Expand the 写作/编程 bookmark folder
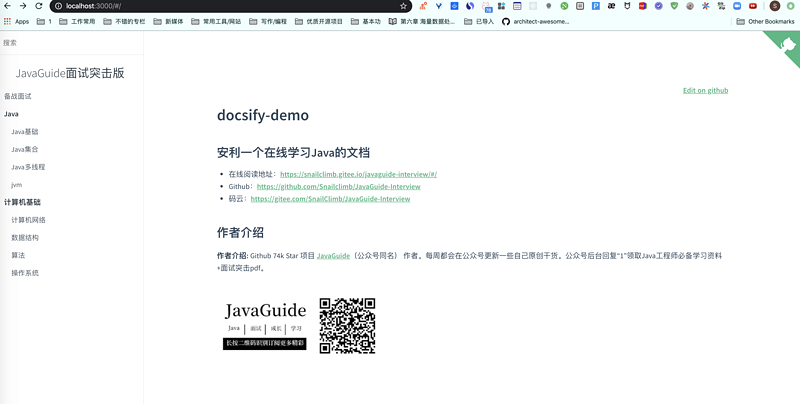The height and width of the screenshot is (404, 800). click(x=268, y=21)
